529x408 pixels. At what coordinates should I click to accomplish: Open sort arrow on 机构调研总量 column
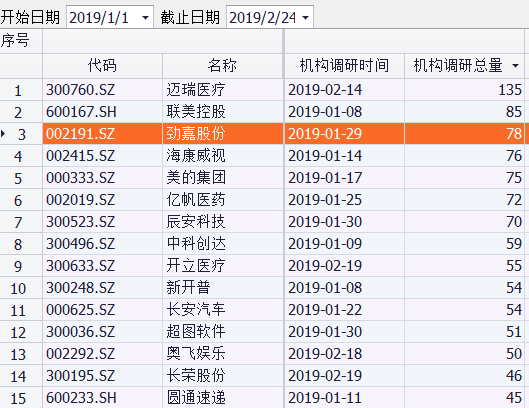tap(515, 66)
